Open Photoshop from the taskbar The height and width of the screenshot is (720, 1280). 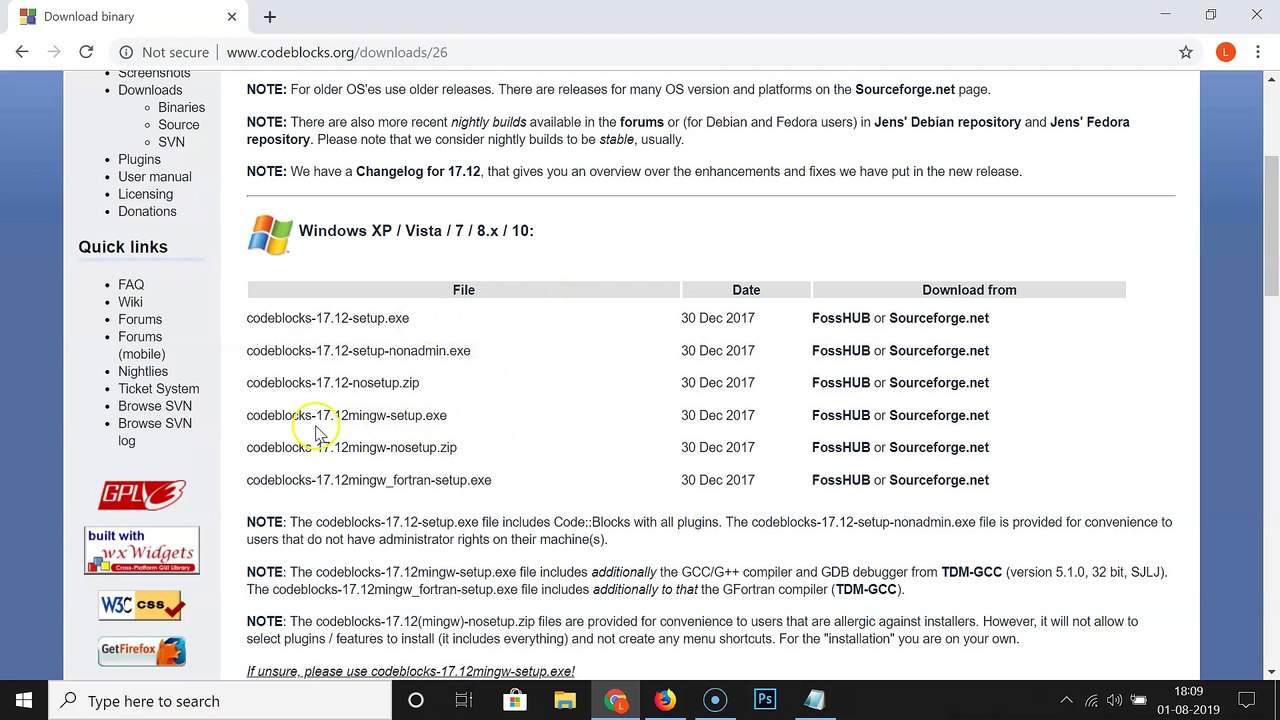point(765,700)
